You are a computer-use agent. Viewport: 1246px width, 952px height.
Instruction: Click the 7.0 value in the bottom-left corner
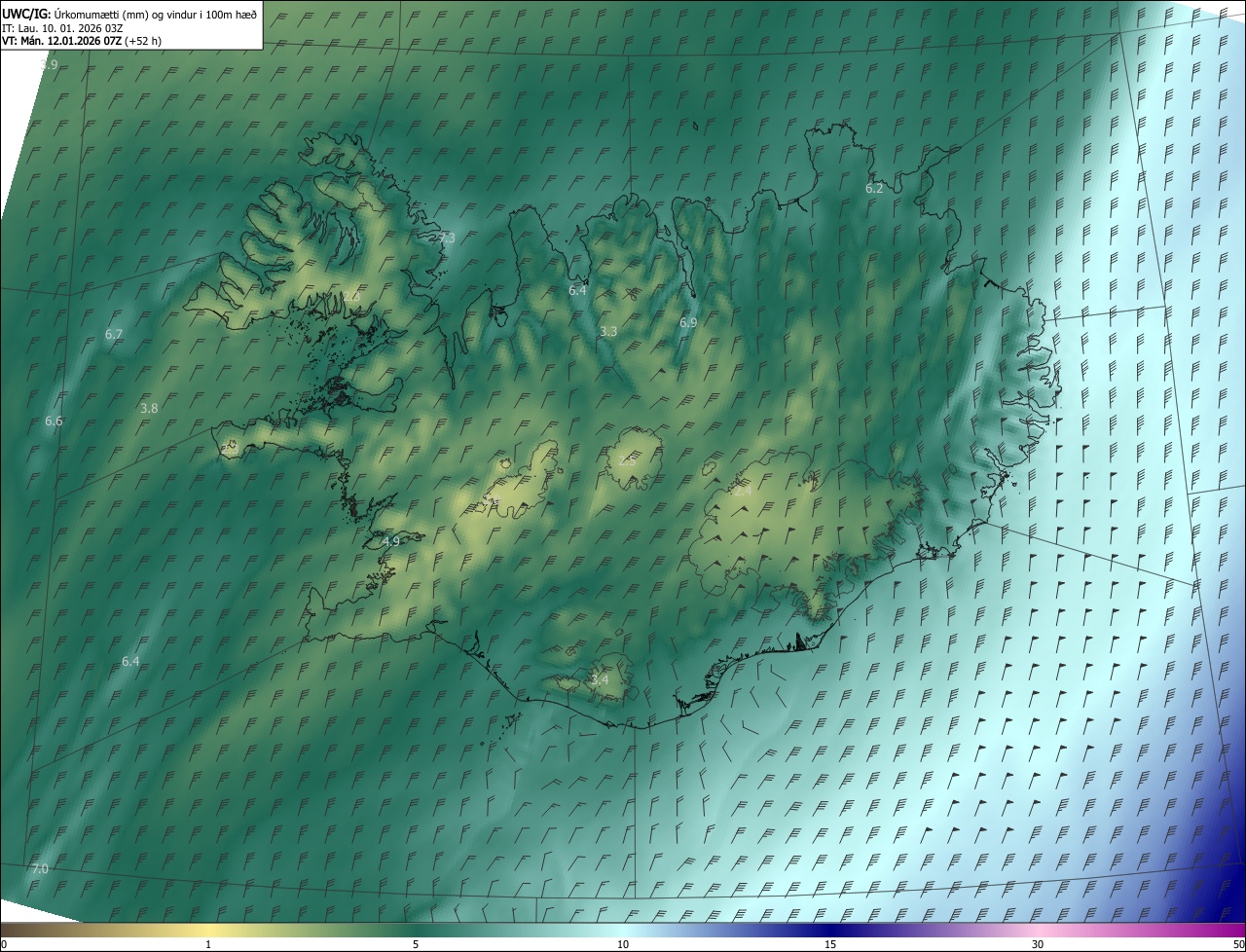tap(40, 868)
